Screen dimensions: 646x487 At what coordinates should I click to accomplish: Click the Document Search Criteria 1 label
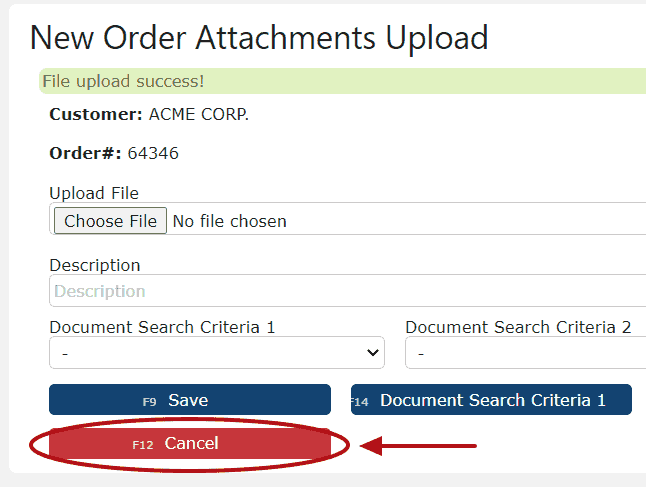point(162,327)
